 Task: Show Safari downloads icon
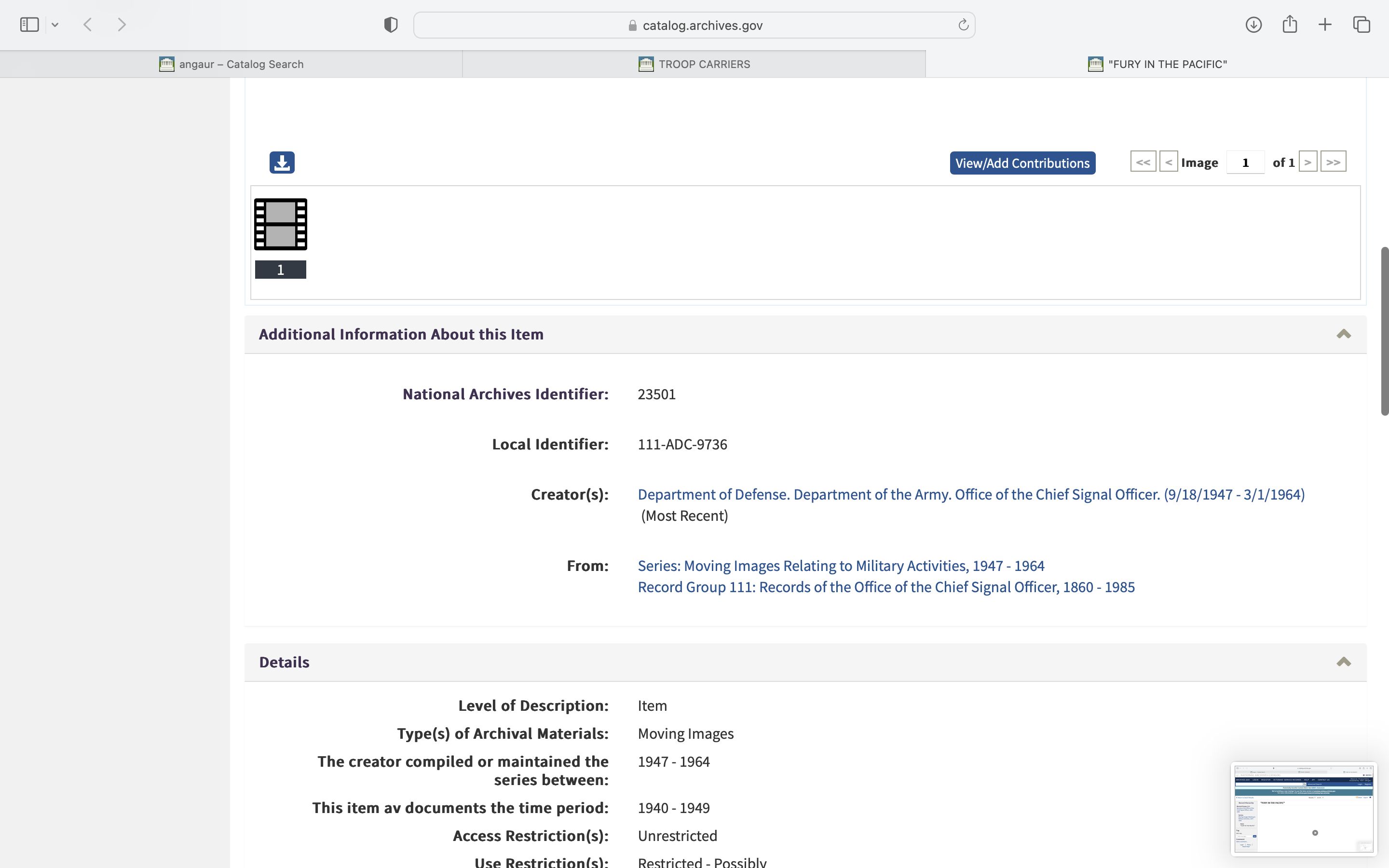point(1253,25)
